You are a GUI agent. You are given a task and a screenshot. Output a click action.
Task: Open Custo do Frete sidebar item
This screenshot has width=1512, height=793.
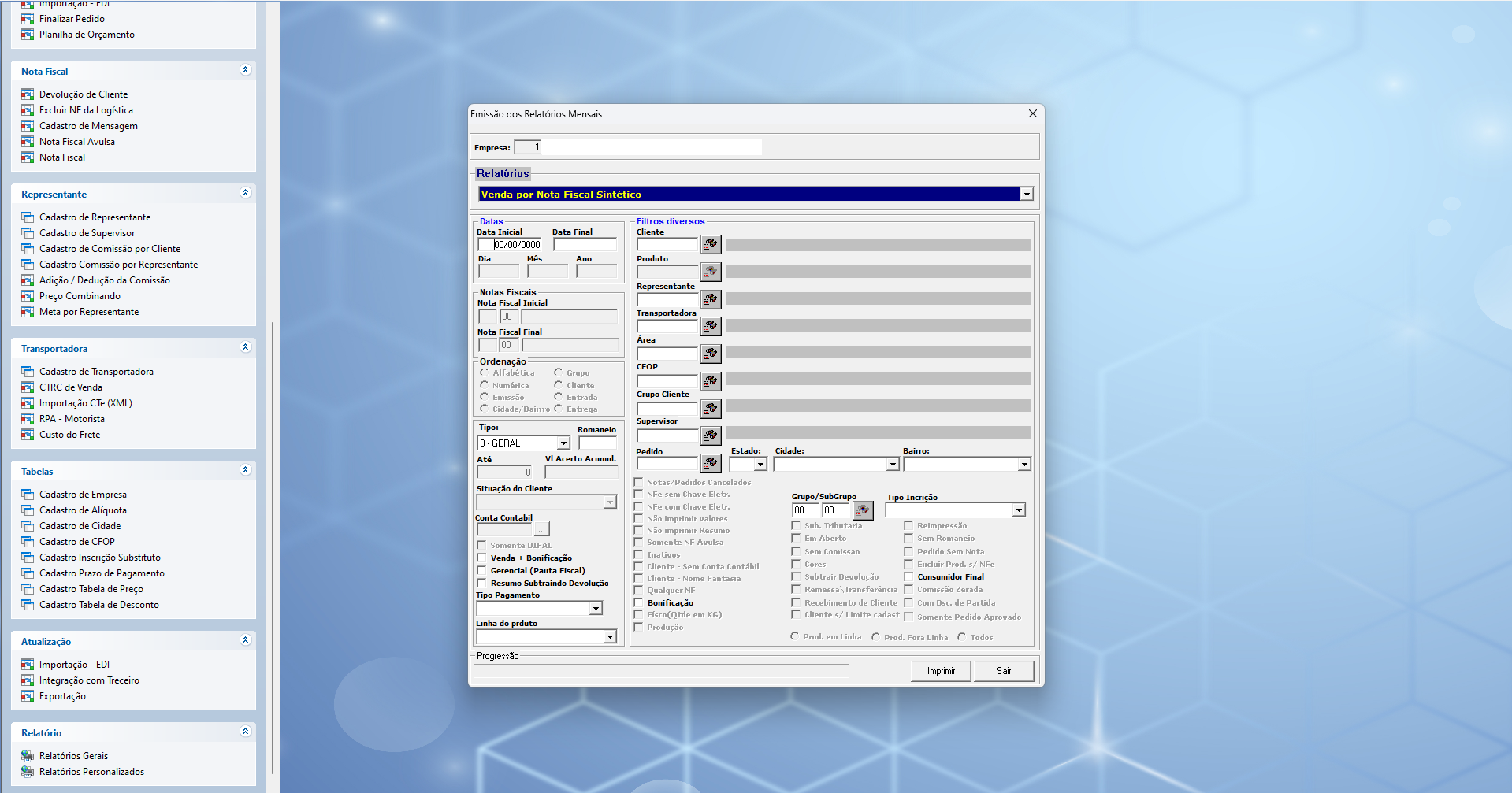[x=70, y=435]
